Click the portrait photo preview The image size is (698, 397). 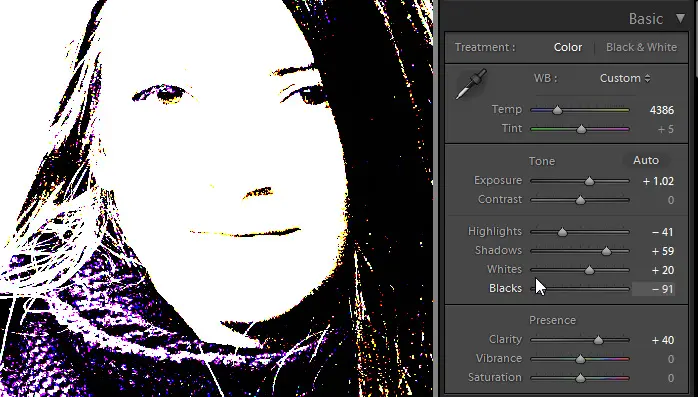216,198
